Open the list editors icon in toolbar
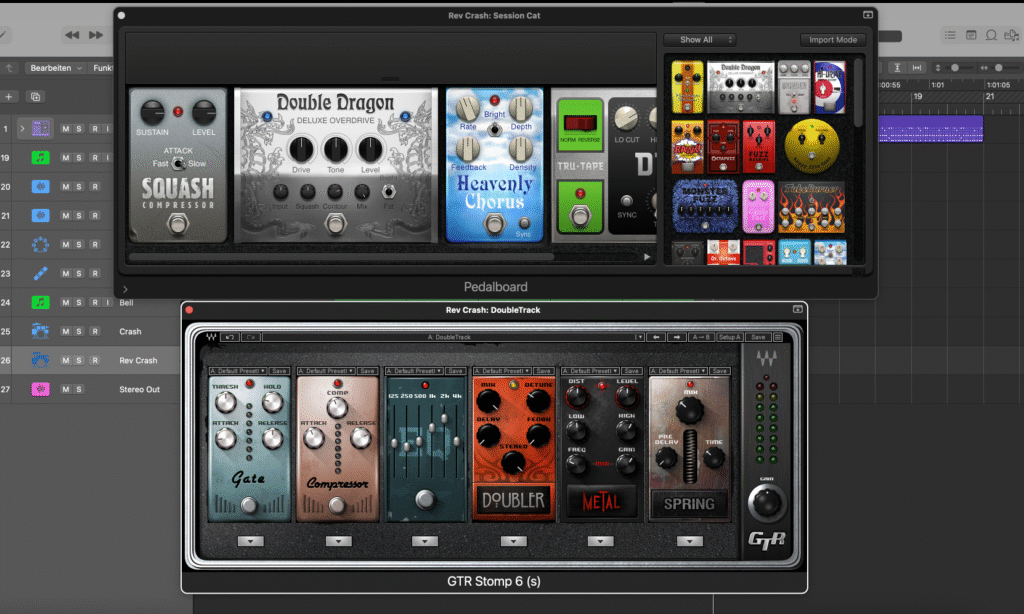 pyautogui.click(x=950, y=35)
